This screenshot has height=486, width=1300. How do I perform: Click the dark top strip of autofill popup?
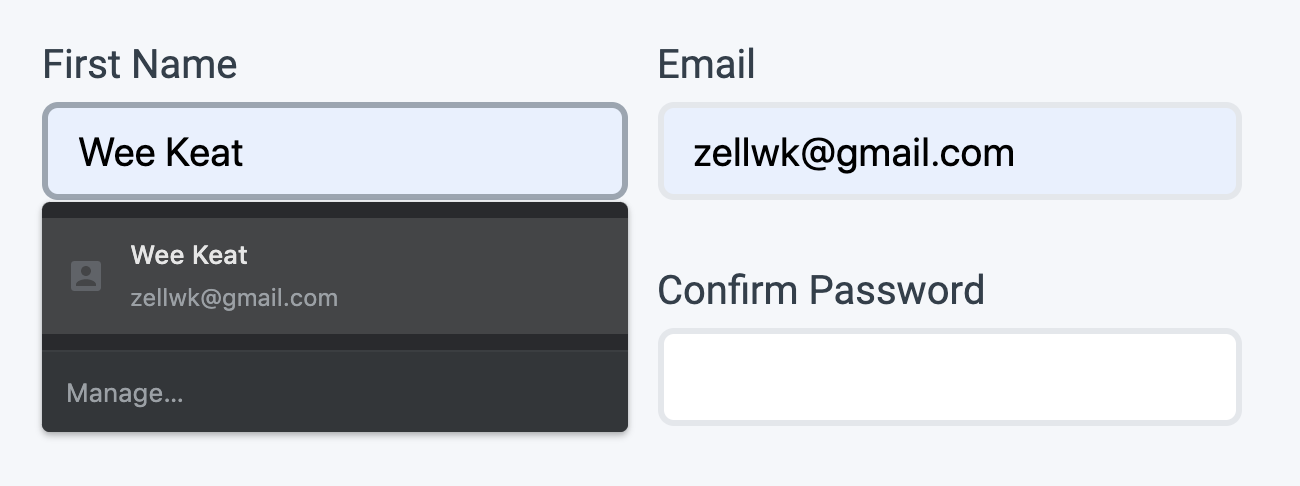pos(334,210)
